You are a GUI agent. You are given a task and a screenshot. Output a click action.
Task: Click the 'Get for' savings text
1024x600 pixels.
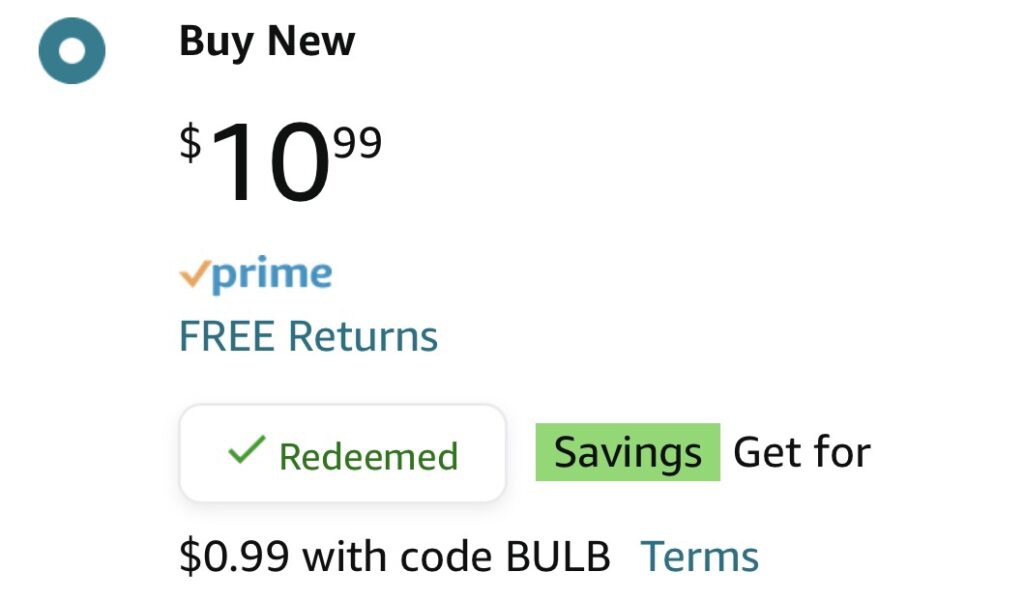tap(802, 452)
